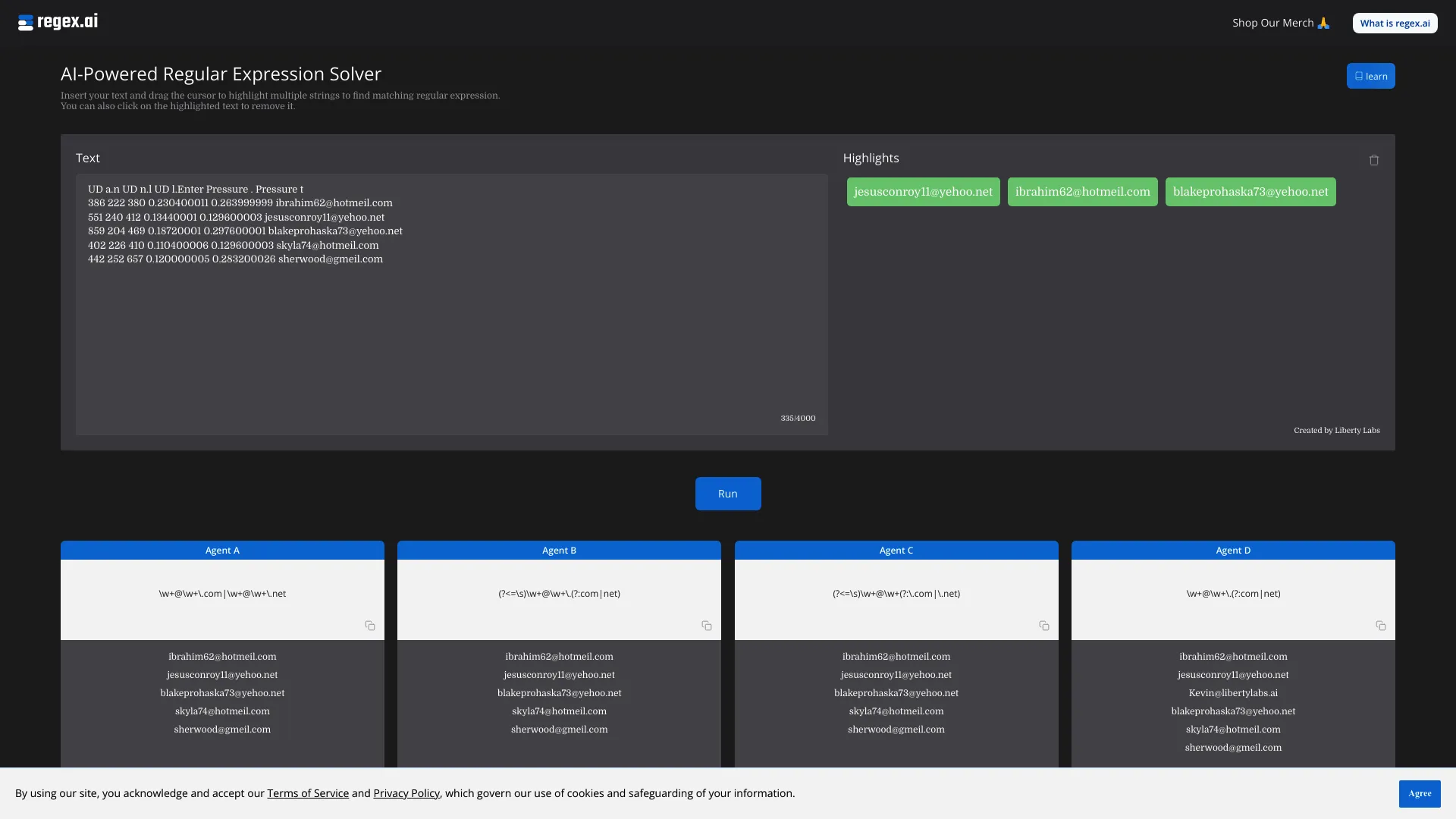Open the learn button
The width and height of the screenshot is (1456, 819).
pos(1370,76)
